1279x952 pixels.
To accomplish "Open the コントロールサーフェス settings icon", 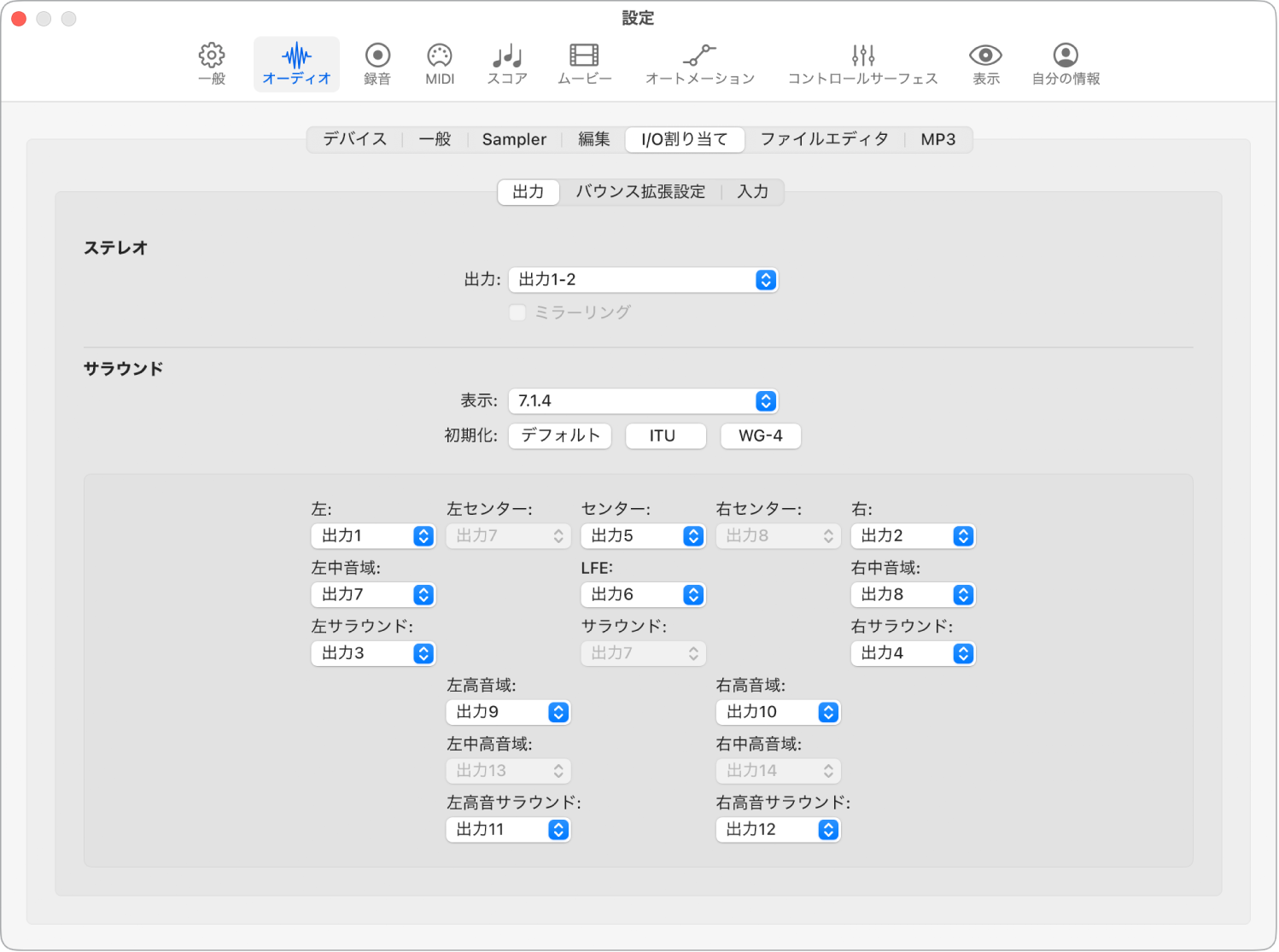I will click(x=862, y=63).
